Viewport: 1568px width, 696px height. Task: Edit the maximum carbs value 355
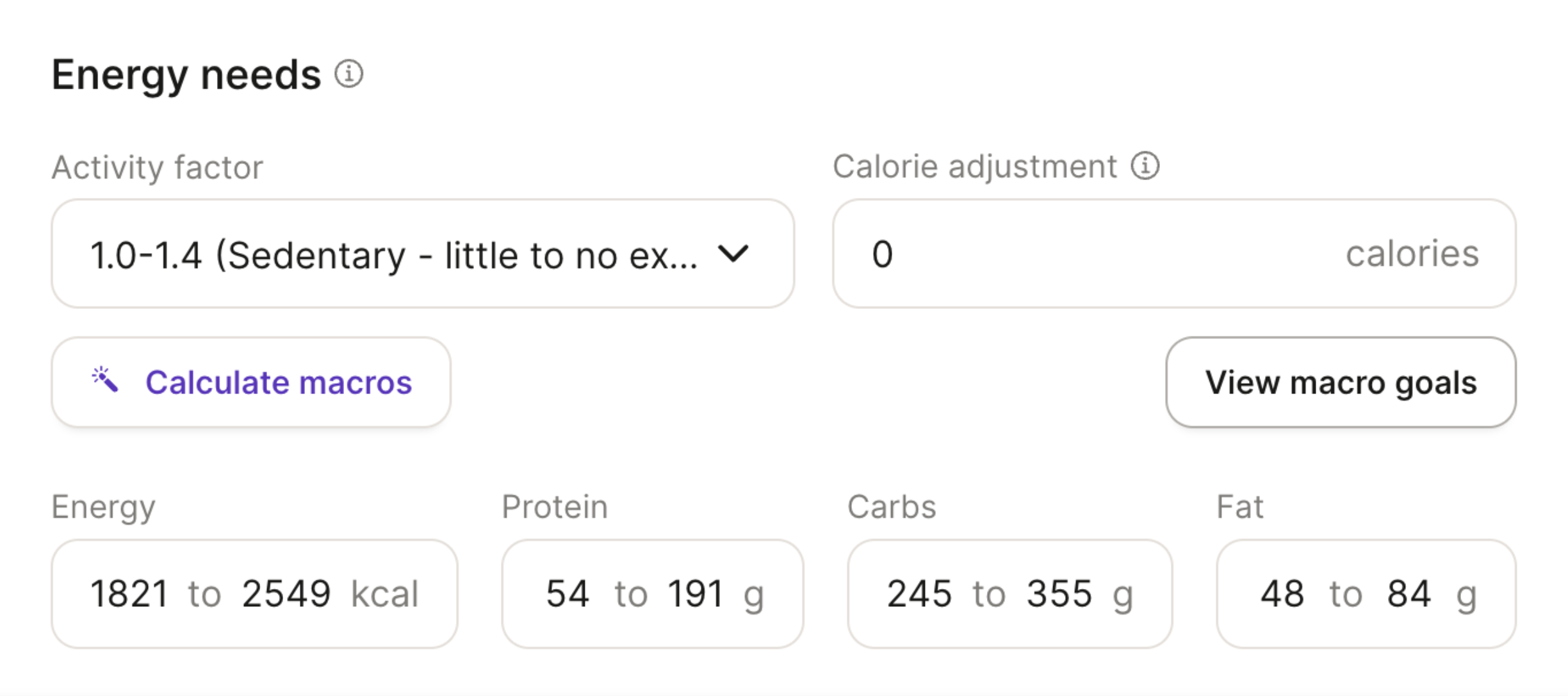click(x=1059, y=593)
